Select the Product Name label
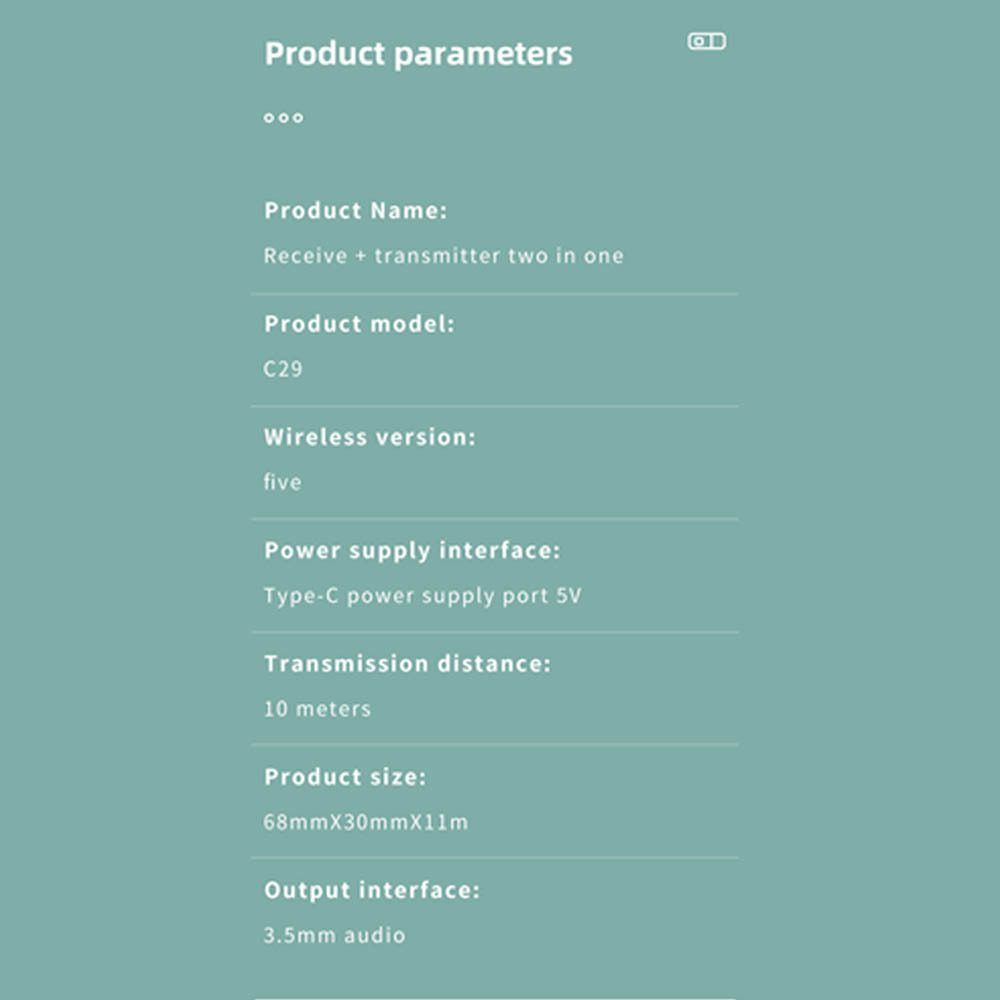The width and height of the screenshot is (1000, 1000). [x=355, y=211]
